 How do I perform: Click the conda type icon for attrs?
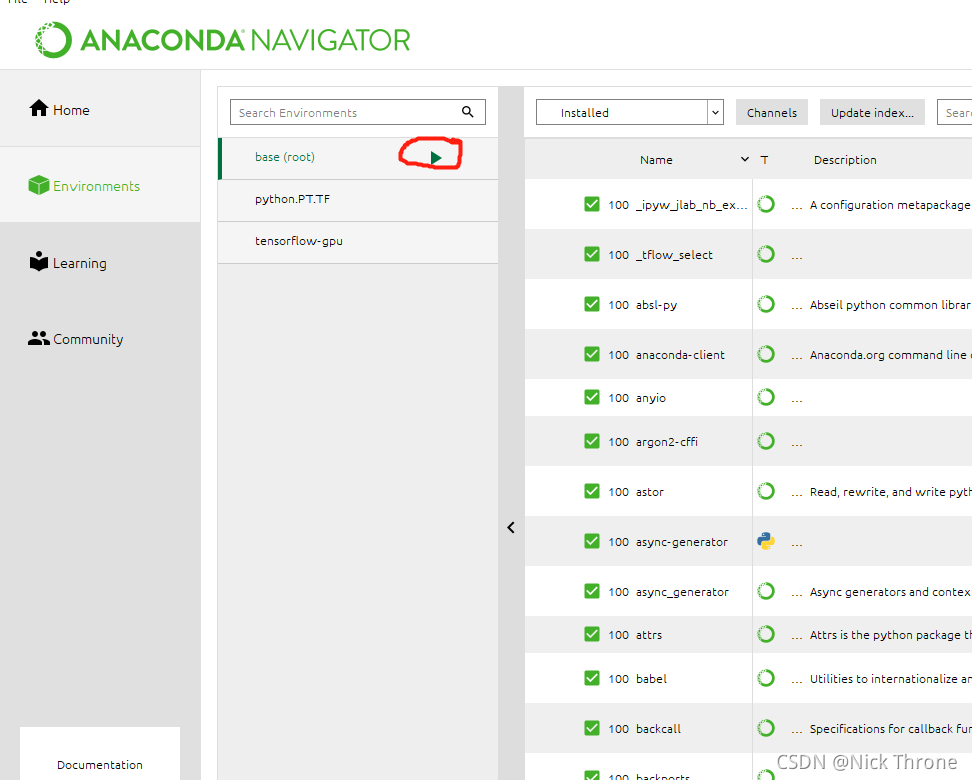pos(766,634)
